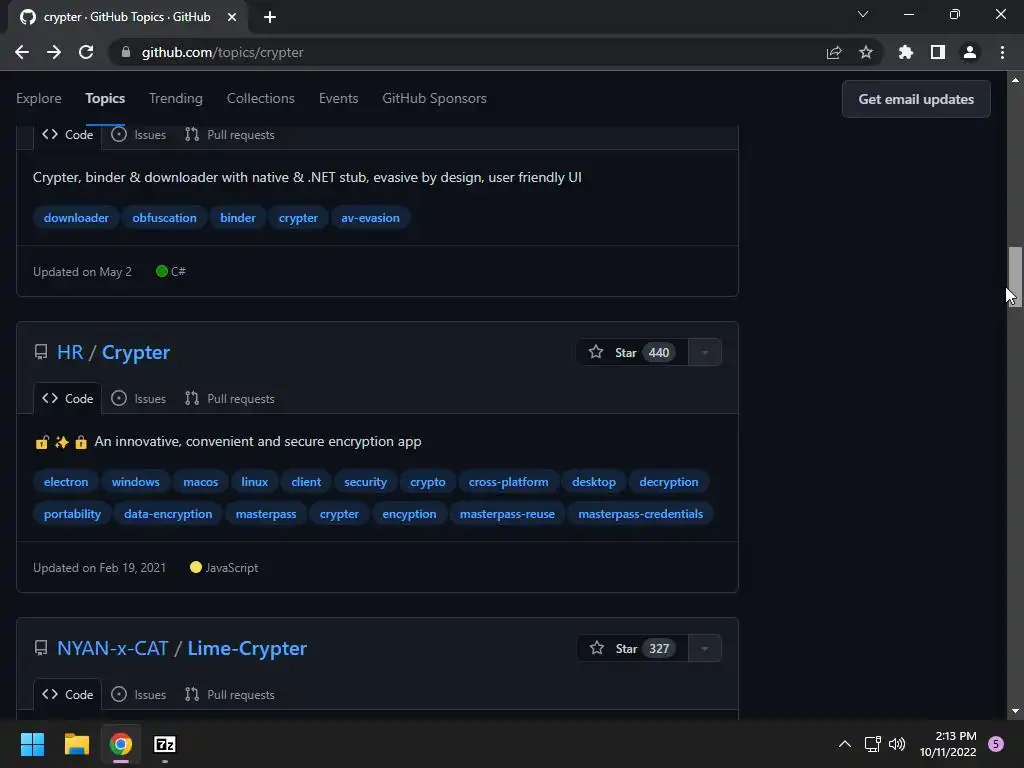Close the crypter GitHub Topics tab
Screen dimensions: 1024x768
(x=232, y=17)
